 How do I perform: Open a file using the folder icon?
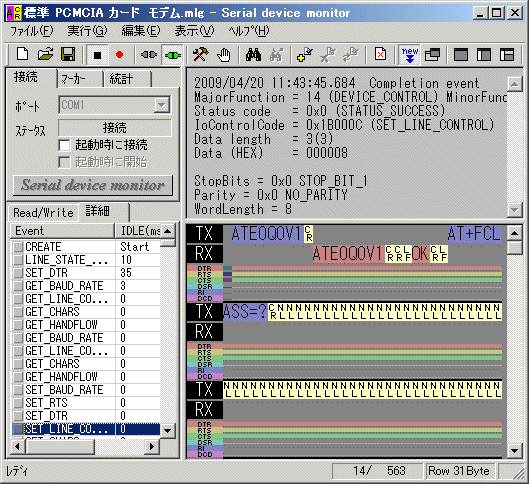[x=45, y=54]
